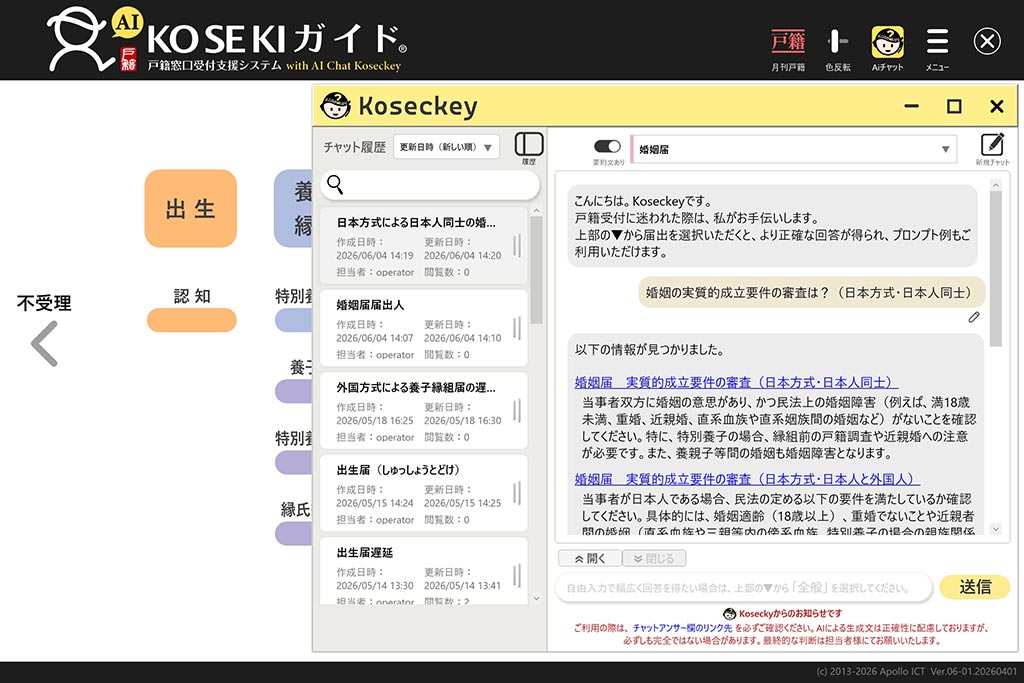
Task: Toggle 色反転 color inversion icon
Action: [x=837, y=49]
